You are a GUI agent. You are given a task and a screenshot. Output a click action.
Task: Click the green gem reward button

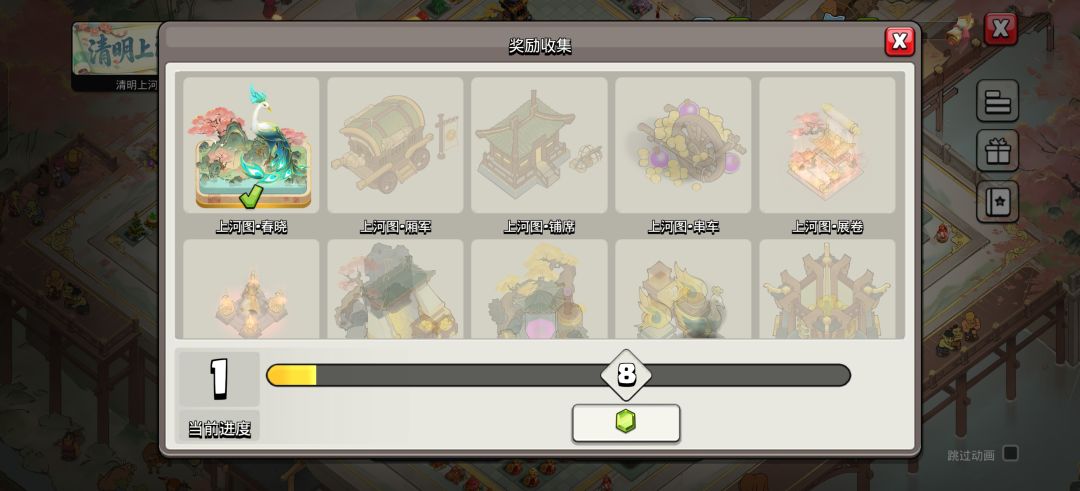(x=626, y=423)
